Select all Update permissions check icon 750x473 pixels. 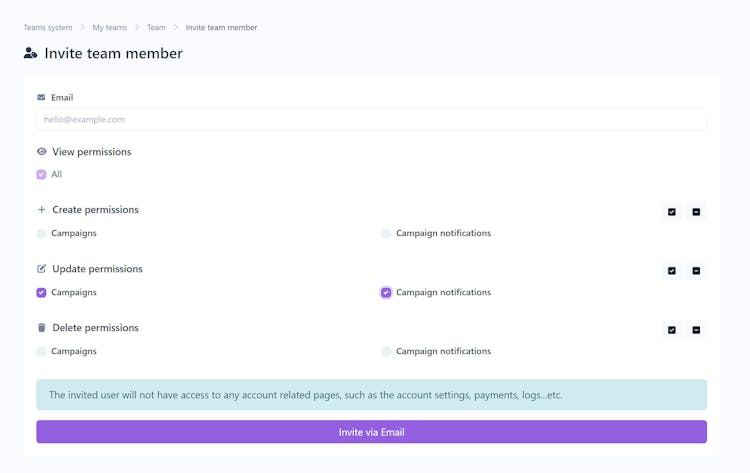pyautogui.click(x=672, y=271)
